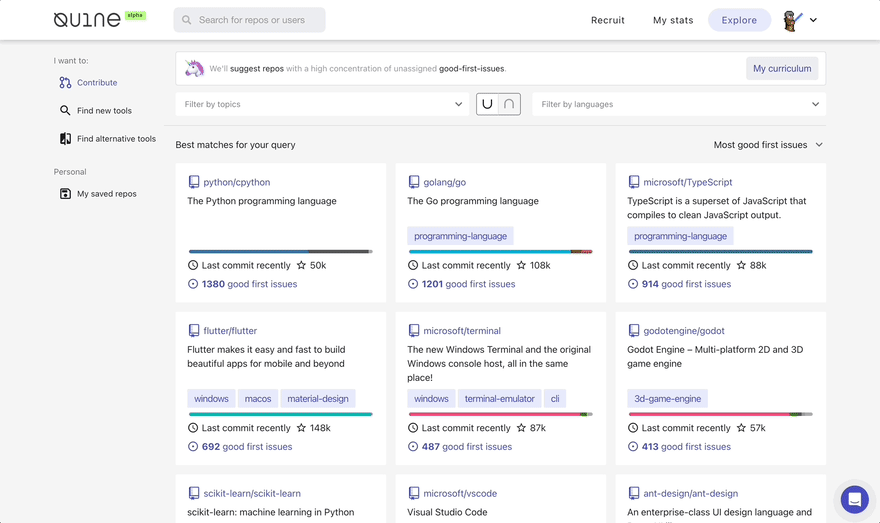This screenshot has height=523, width=880.
Task: Click the unicorn mascot icon
Action: (194, 68)
